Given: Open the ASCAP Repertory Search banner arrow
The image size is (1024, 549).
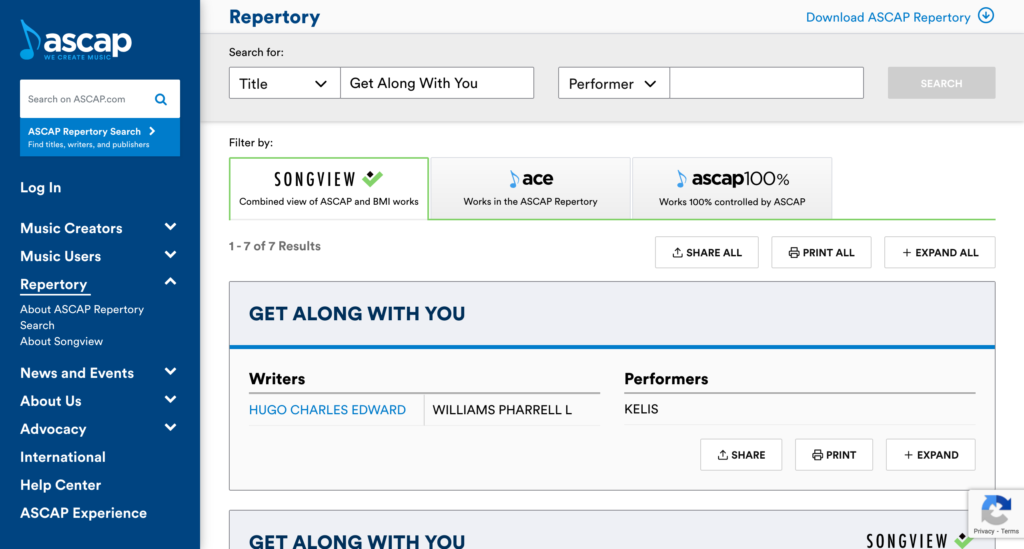Looking at the screenshot, I should [152, 131].
